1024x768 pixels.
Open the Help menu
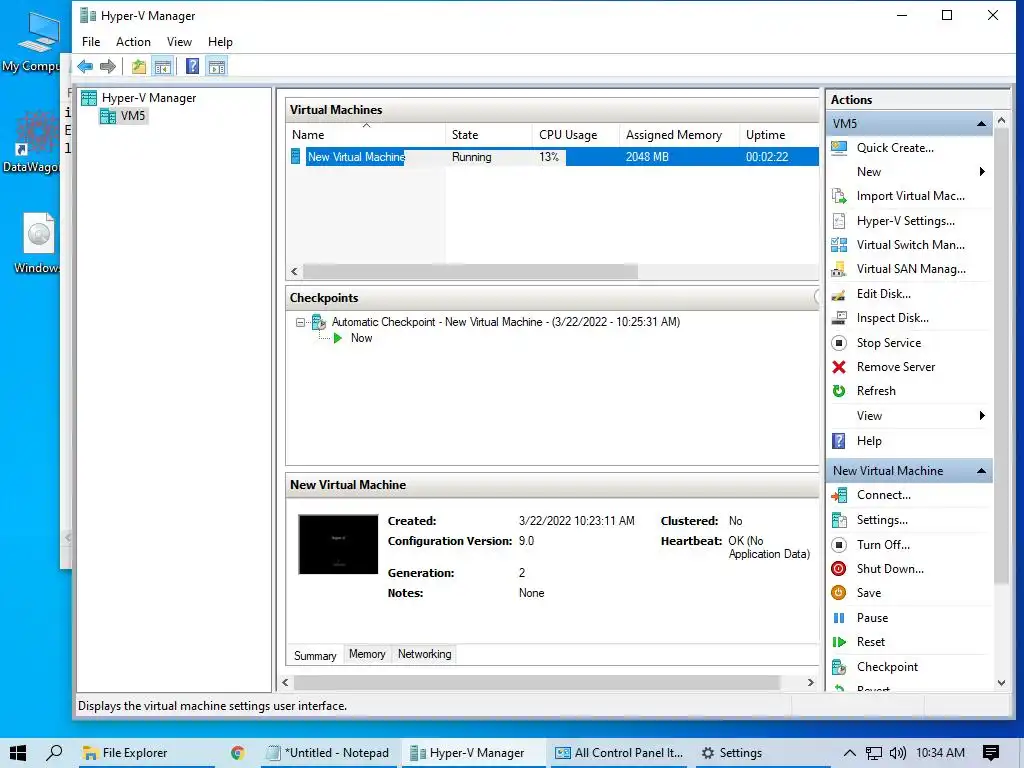click(x=220, y=42)
